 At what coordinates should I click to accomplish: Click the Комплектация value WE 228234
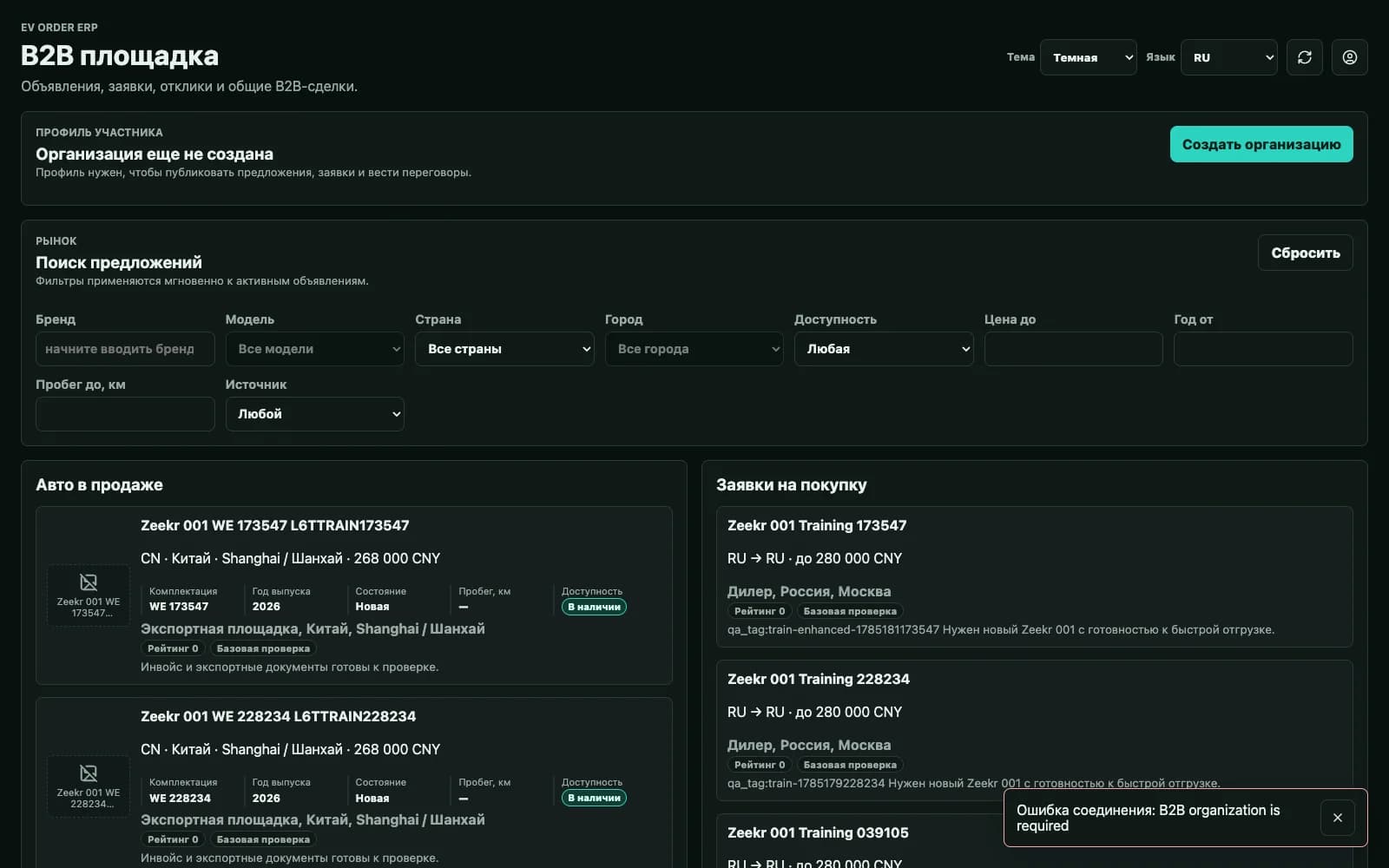(180, 798)
